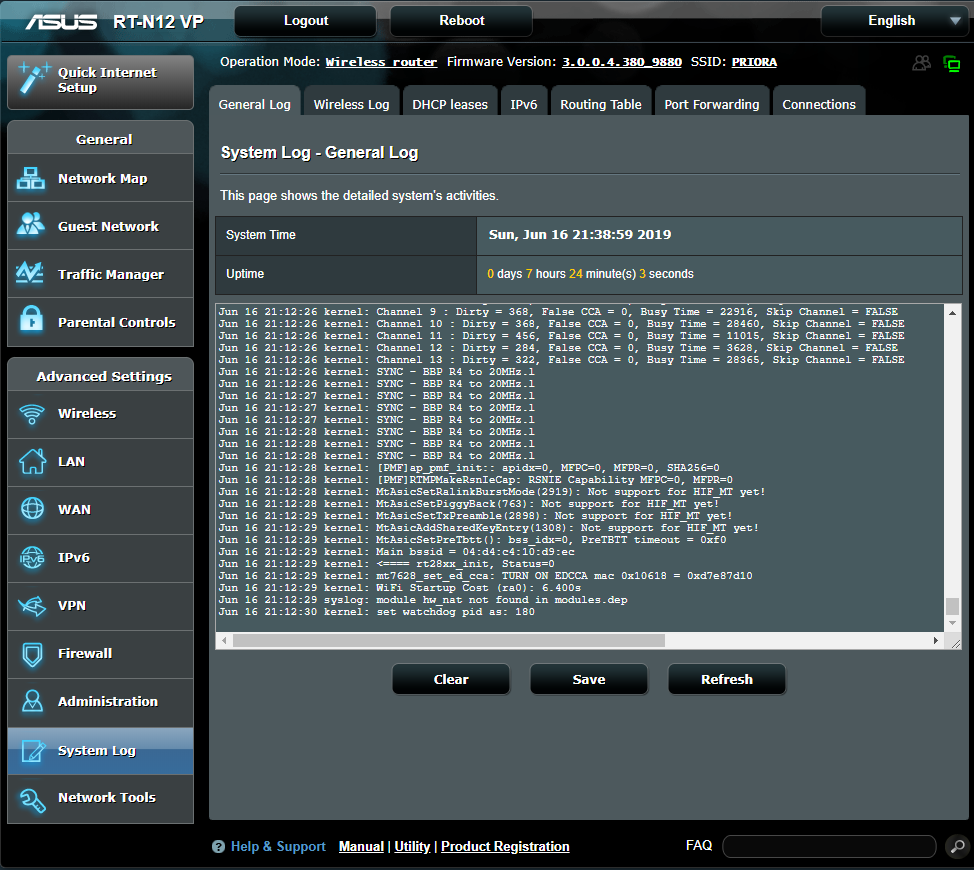
Task: Open the Routing Table tab
Action: tap(601, 101)
